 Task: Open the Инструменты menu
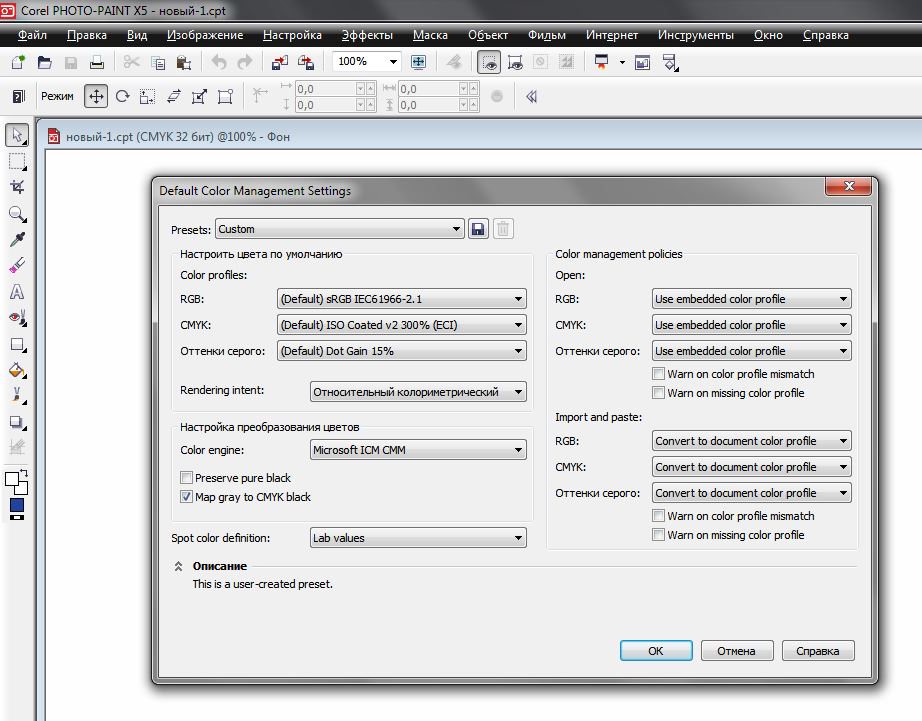[x=696, y=35]
